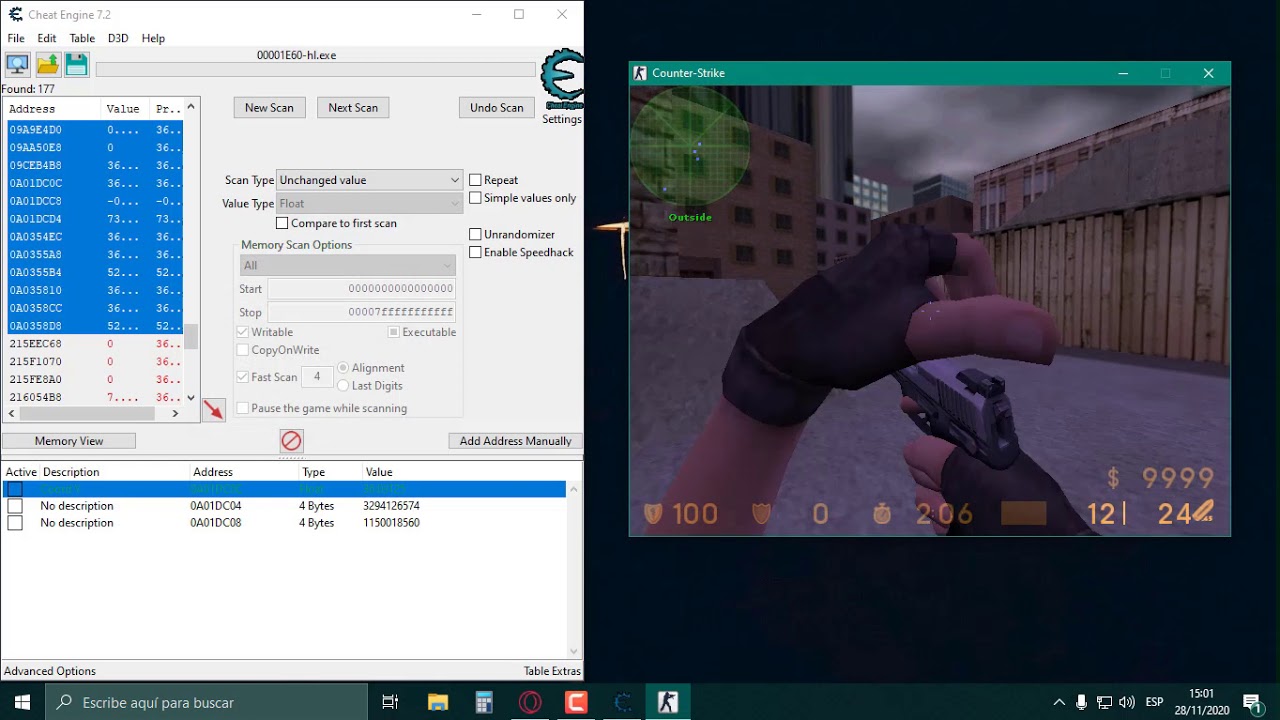Click the Start address field
Image resolution: width=1280 pixels, height=720 pixels.
click(x=361, y=289)
